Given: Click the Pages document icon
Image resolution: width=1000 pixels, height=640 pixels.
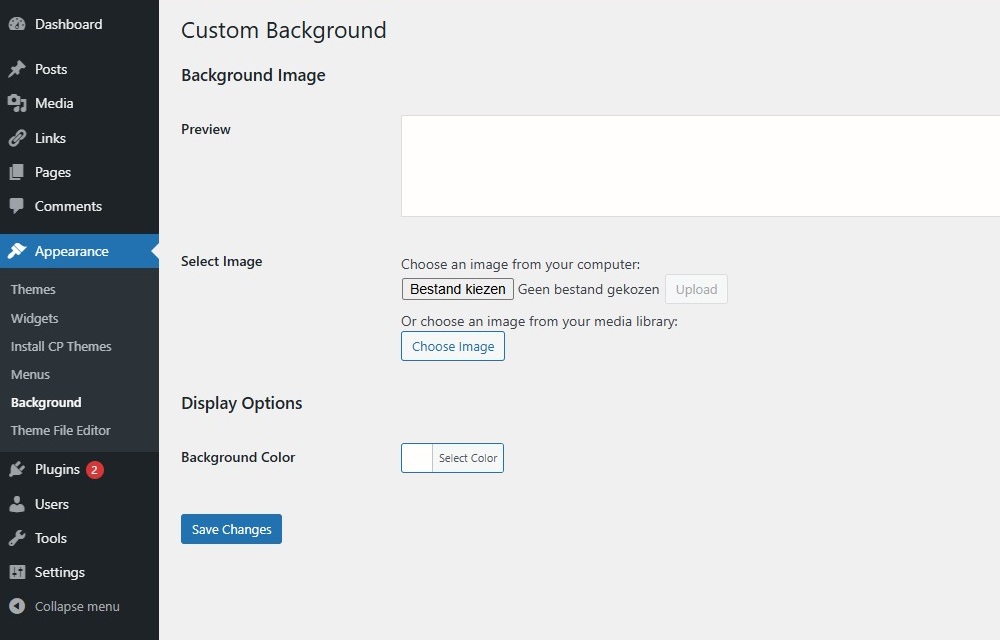Looking at the screenshot, I should (x=17, y=172).
